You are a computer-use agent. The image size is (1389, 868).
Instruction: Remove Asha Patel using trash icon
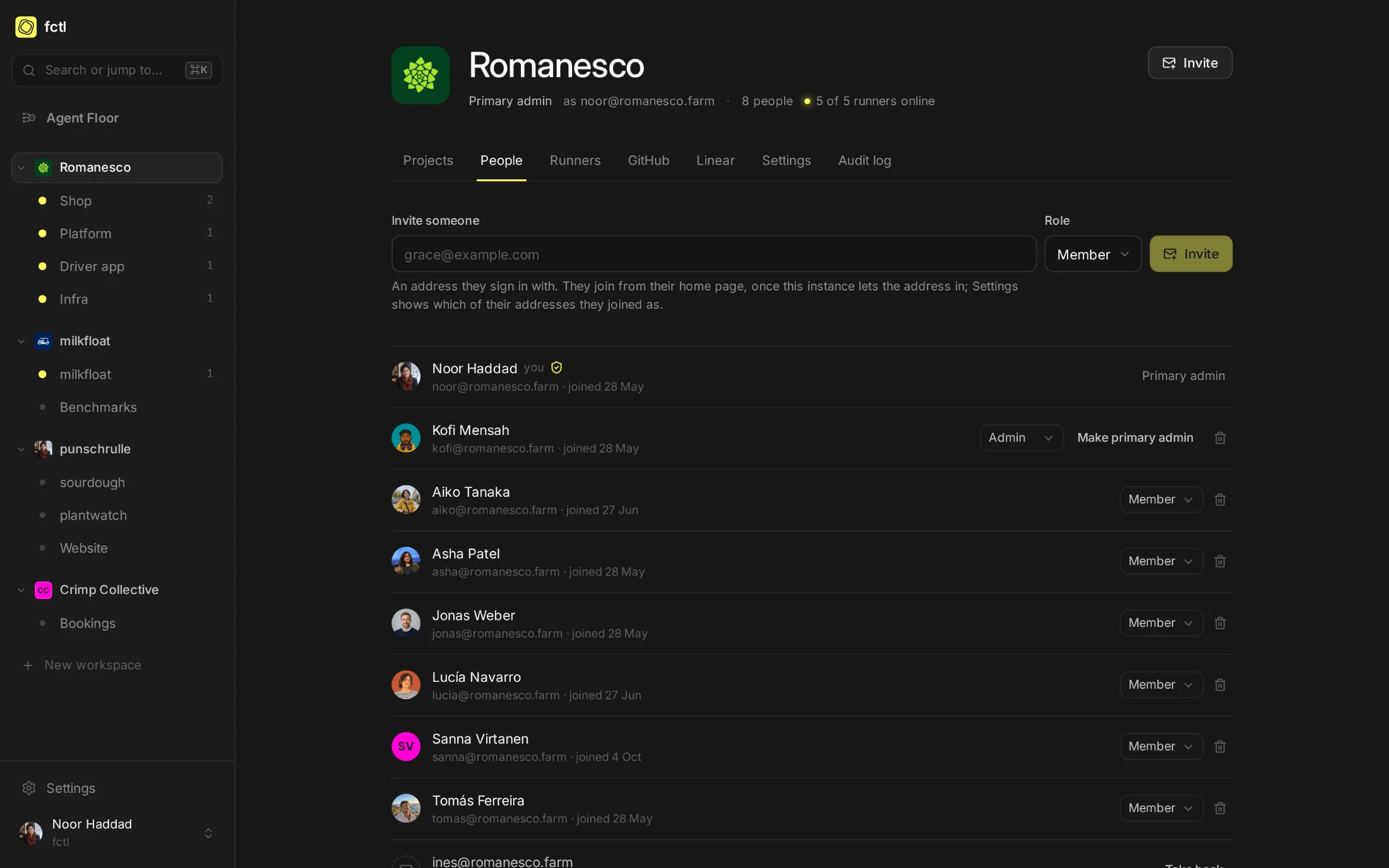1220,561
